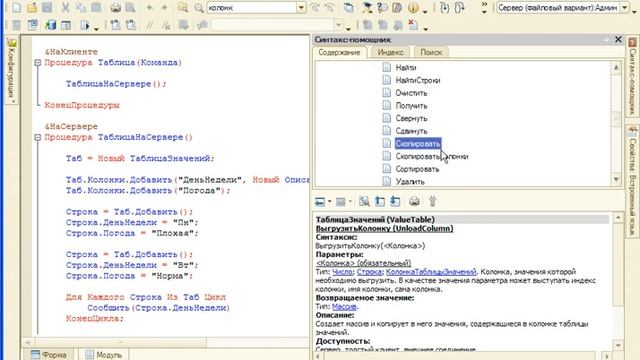Image resolution: width=640 pixels, height=360 pixels.
Task: Click the Redo arrow icon
Action: click(x=164, y=7)
